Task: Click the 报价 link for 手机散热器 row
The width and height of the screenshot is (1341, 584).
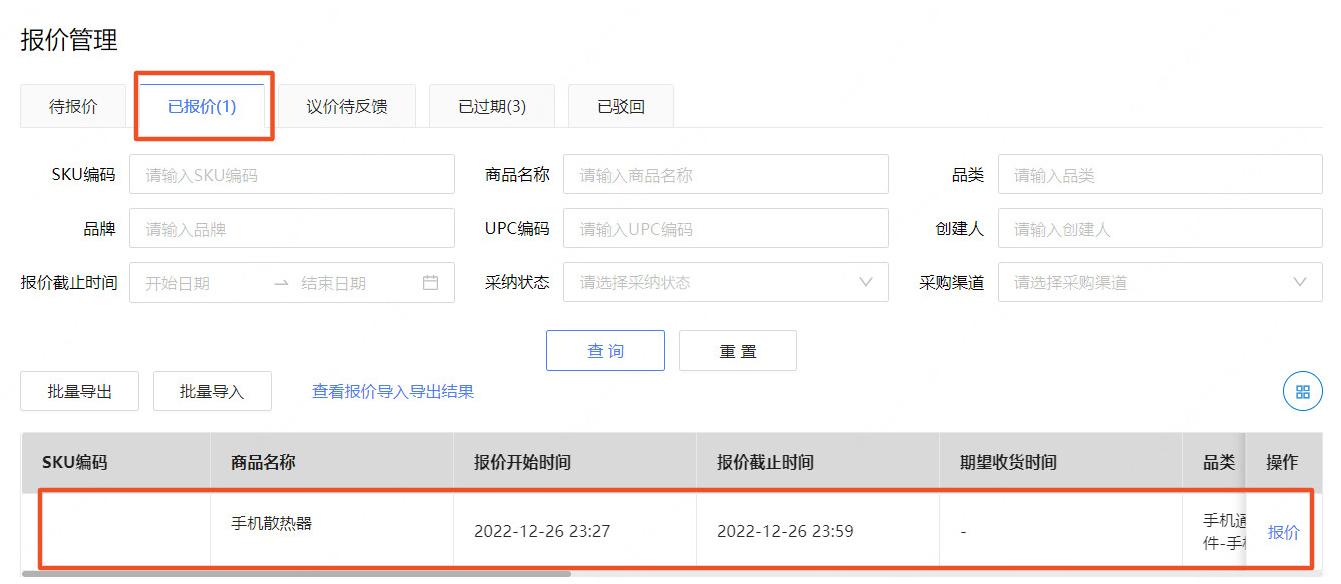Action: pos(1283,532)
